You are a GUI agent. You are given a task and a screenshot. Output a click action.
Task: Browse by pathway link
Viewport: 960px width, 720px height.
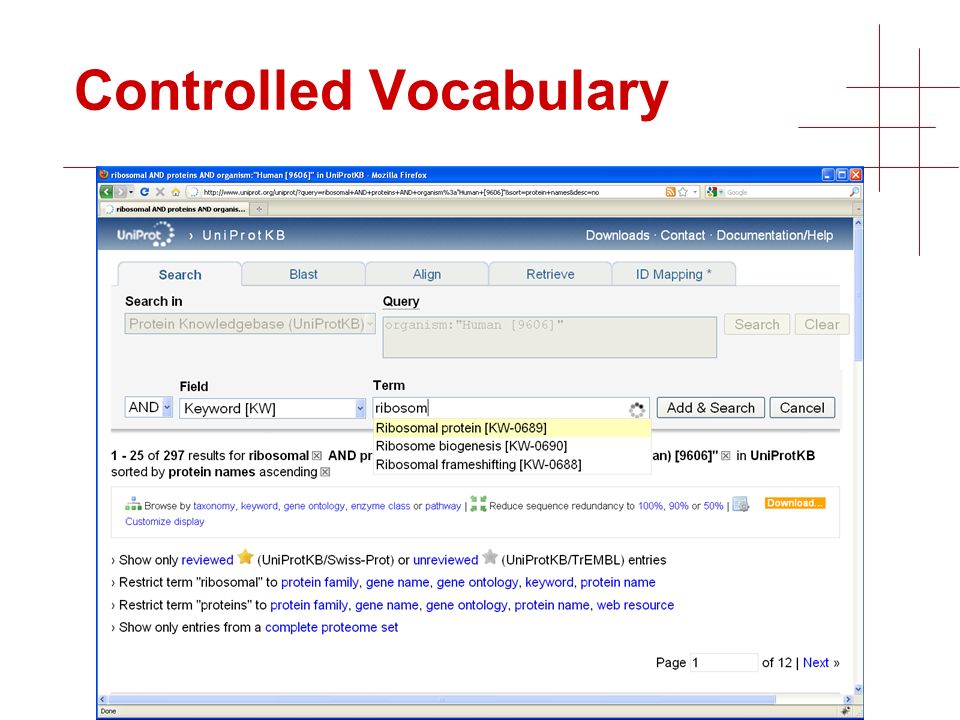tap(443, 506)
